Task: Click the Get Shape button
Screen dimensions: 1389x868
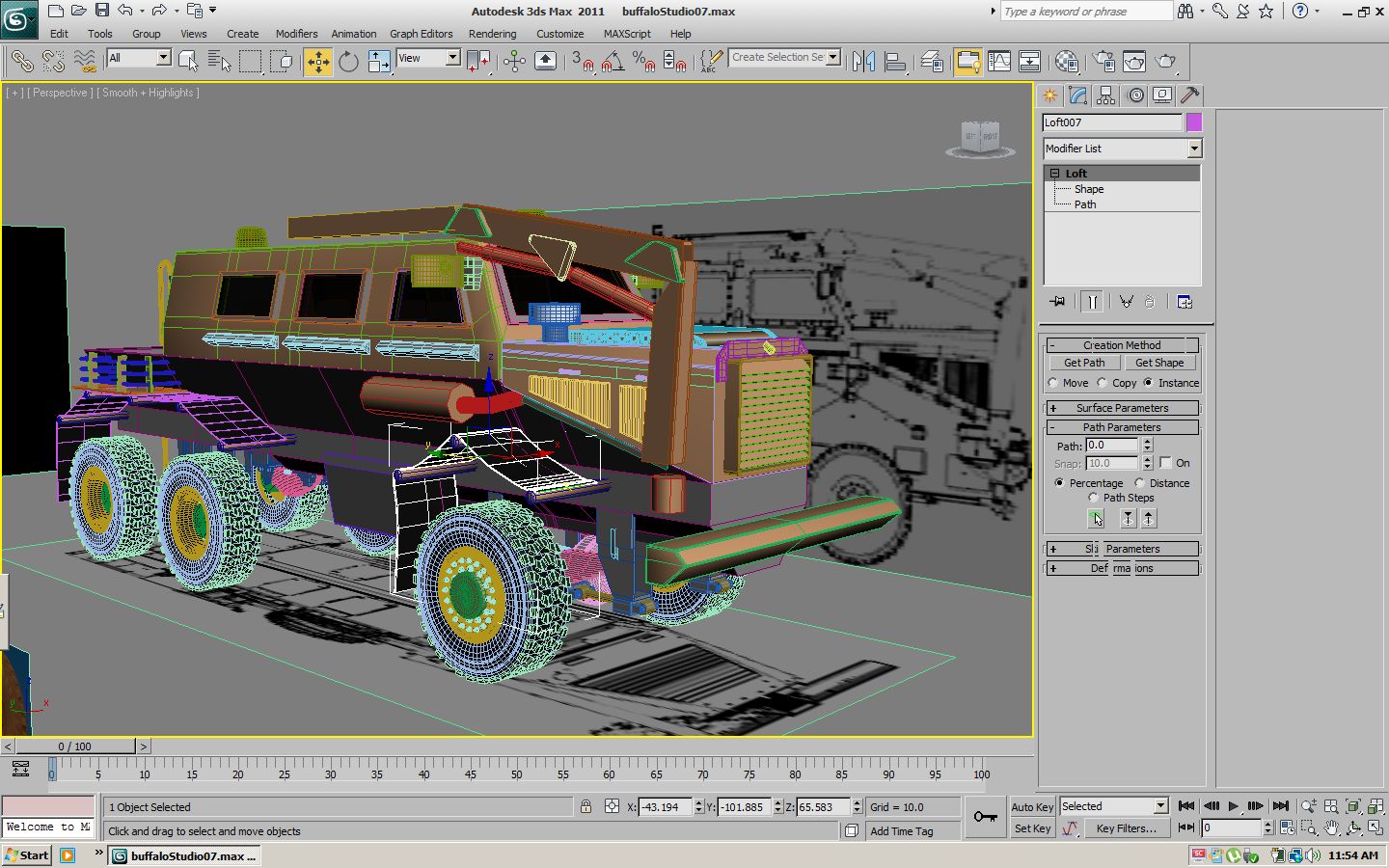Action: click(x=1158, y=363)
